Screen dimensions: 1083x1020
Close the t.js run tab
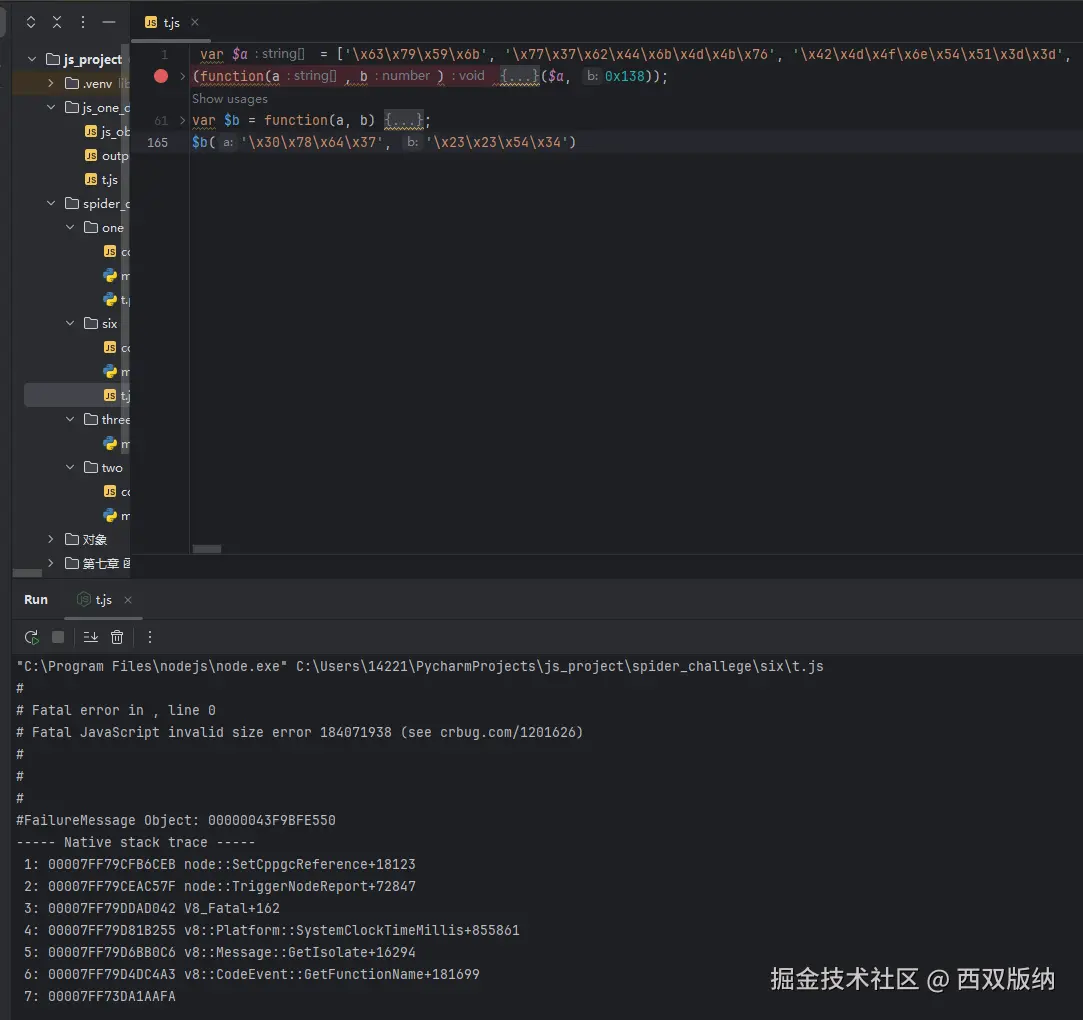[128, 599]
